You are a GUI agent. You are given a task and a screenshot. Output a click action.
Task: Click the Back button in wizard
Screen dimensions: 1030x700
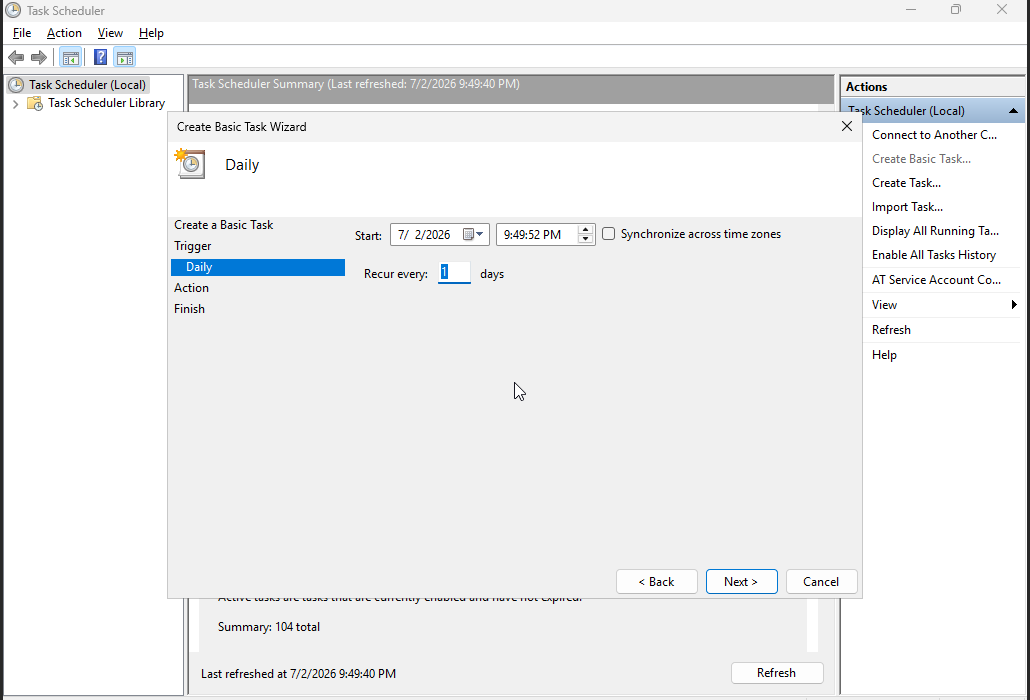(x=657, y=582)
